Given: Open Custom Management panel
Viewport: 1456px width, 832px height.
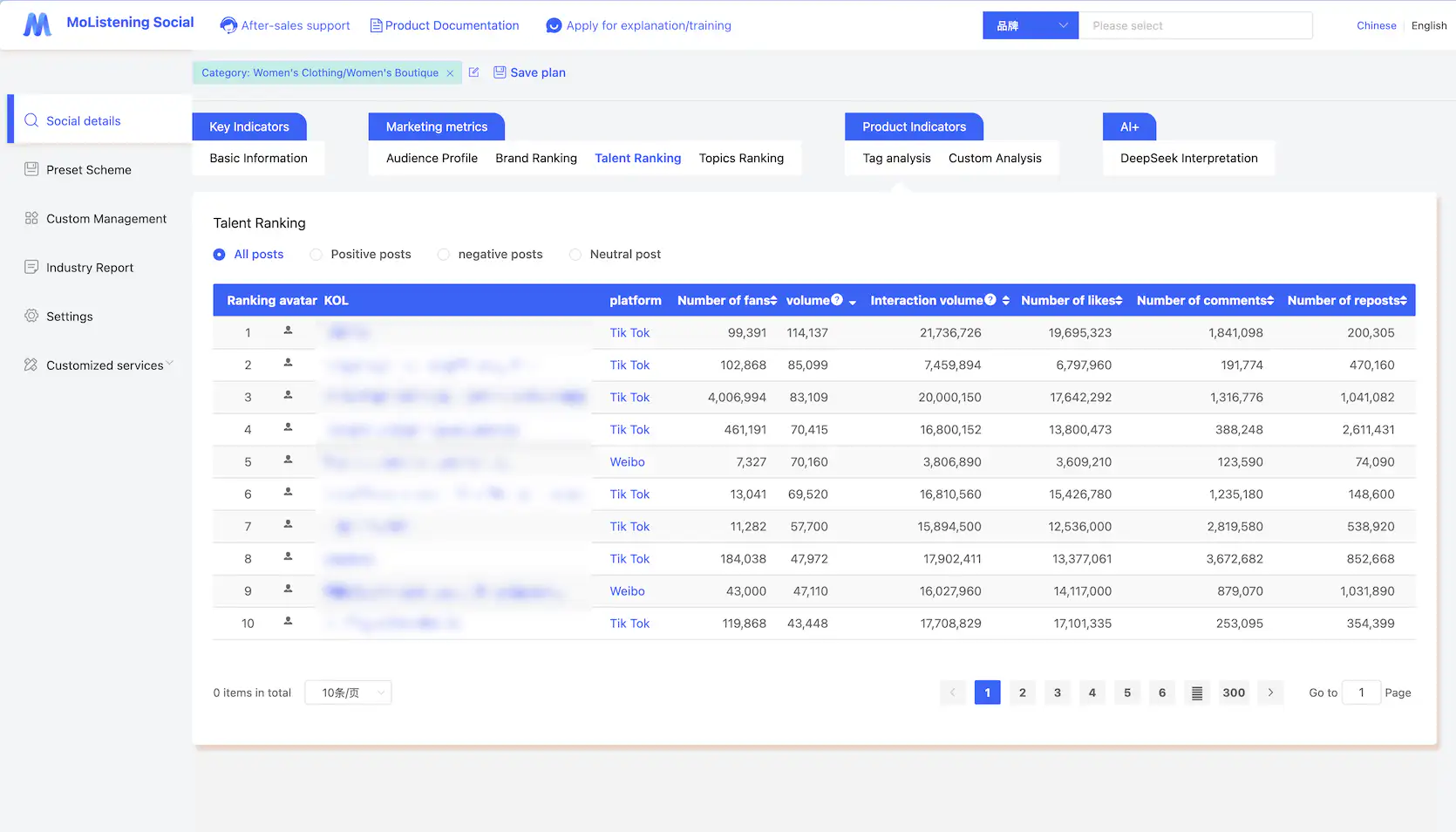Looking at the screenshot, I should click(106, 218).
